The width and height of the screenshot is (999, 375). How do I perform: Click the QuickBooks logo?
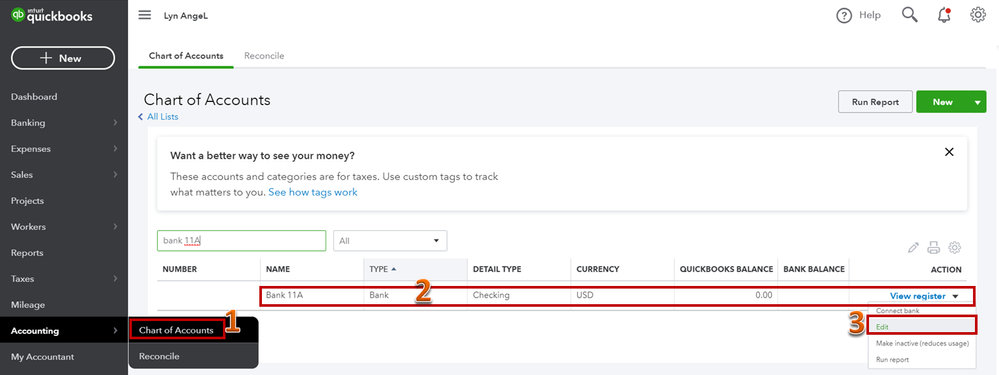point(52,16)
